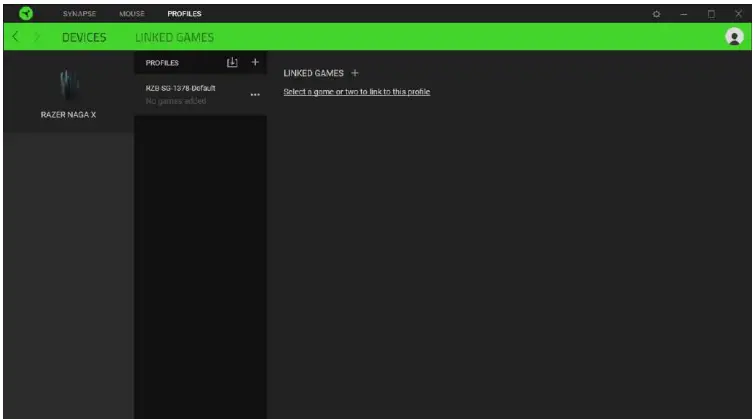Click the 'No games added' text

[176, 101]
